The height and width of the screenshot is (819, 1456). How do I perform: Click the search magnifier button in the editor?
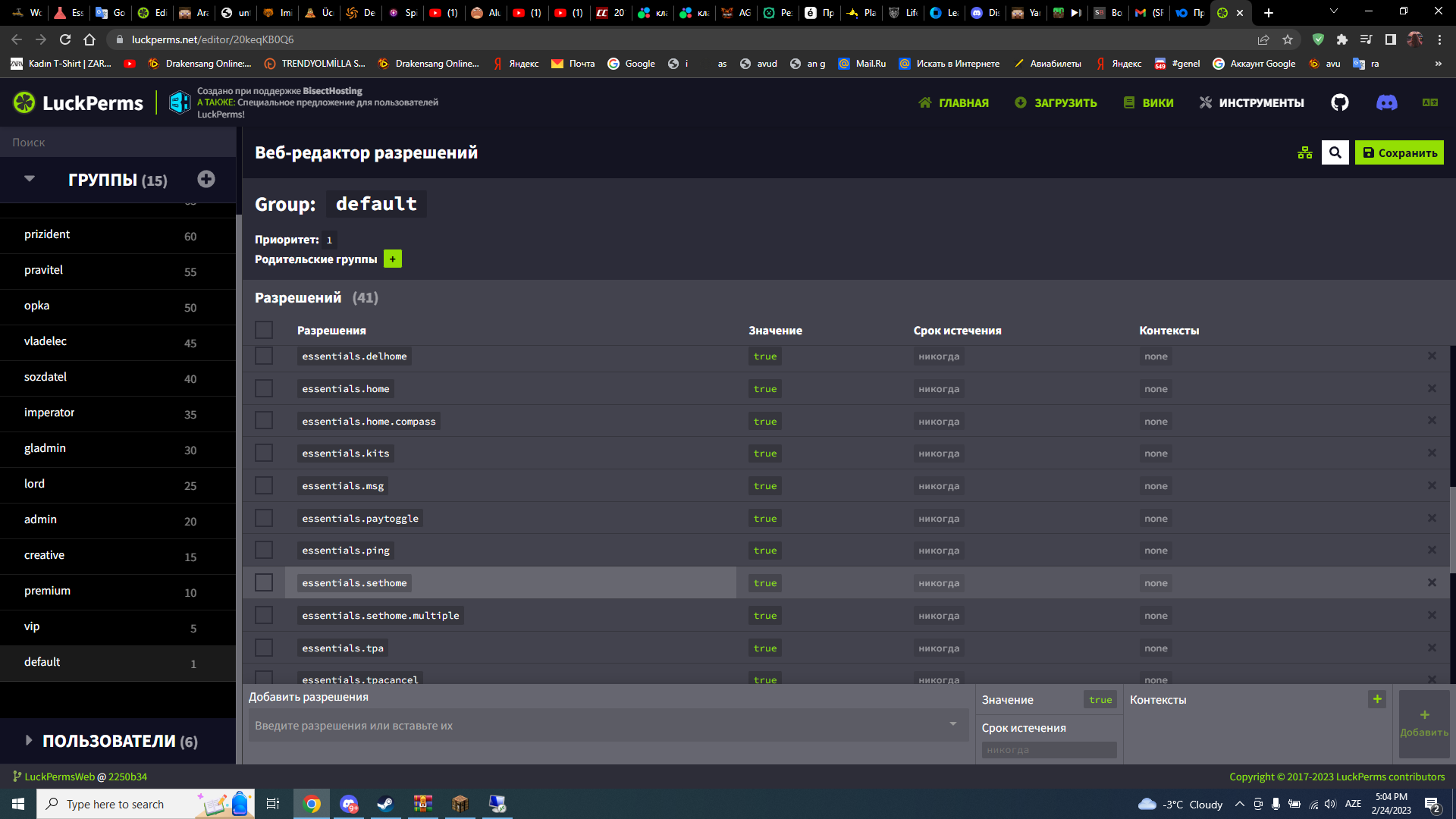[x=1335, y=152]
